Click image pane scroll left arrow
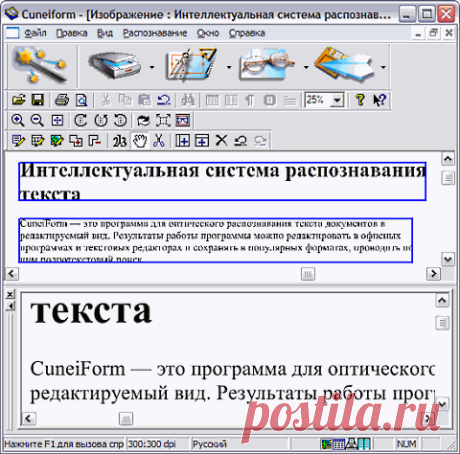The height and width of the screenshot is (454, 460). (12, 274)
